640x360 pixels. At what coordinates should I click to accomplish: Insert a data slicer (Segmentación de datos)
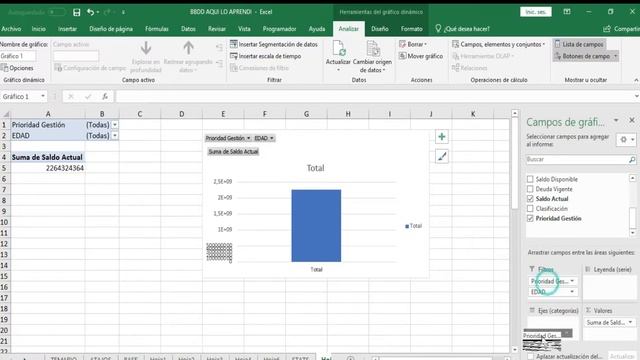(x=273, y=44)
